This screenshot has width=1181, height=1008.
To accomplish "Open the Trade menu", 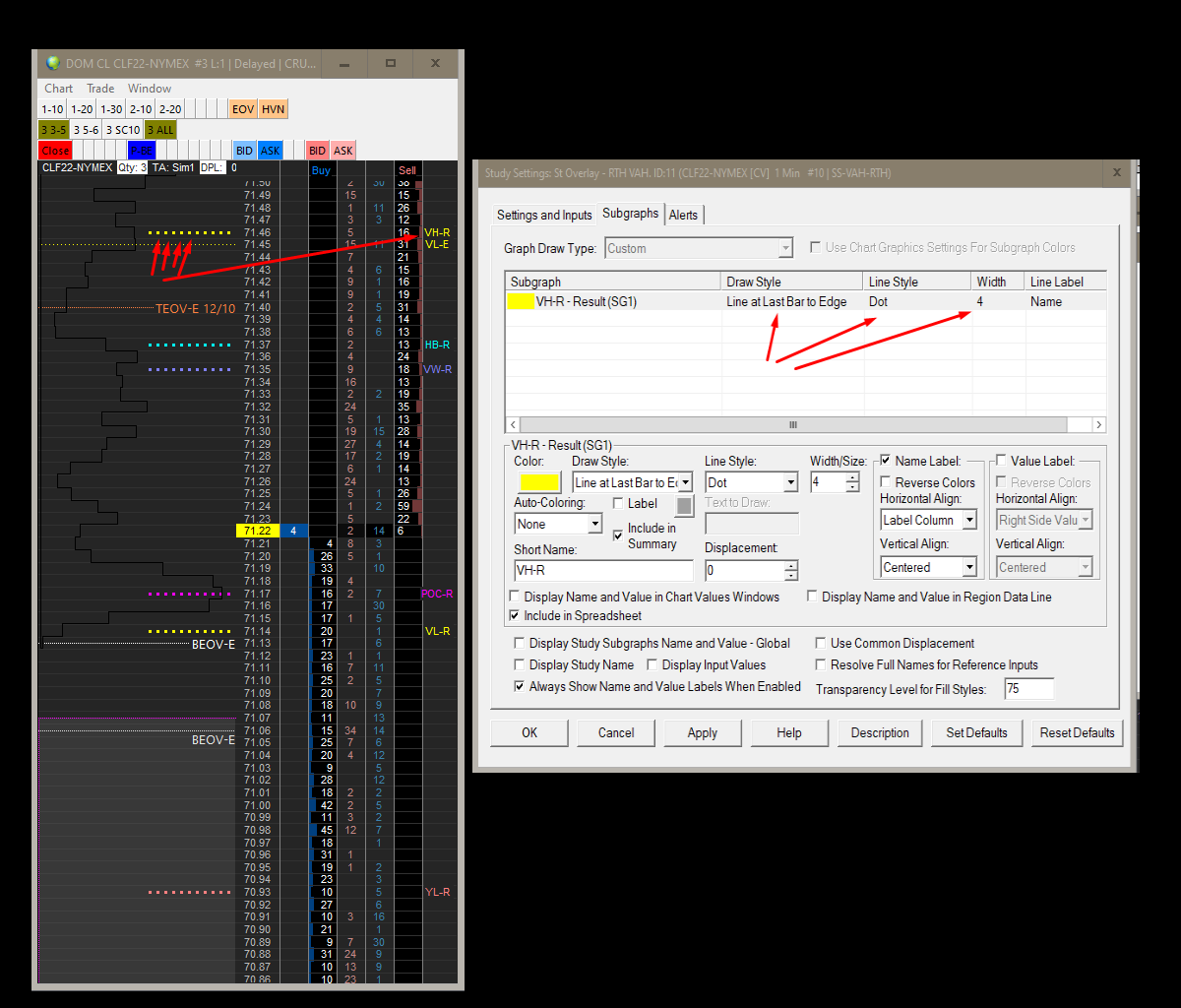I will tap(100, 89).
